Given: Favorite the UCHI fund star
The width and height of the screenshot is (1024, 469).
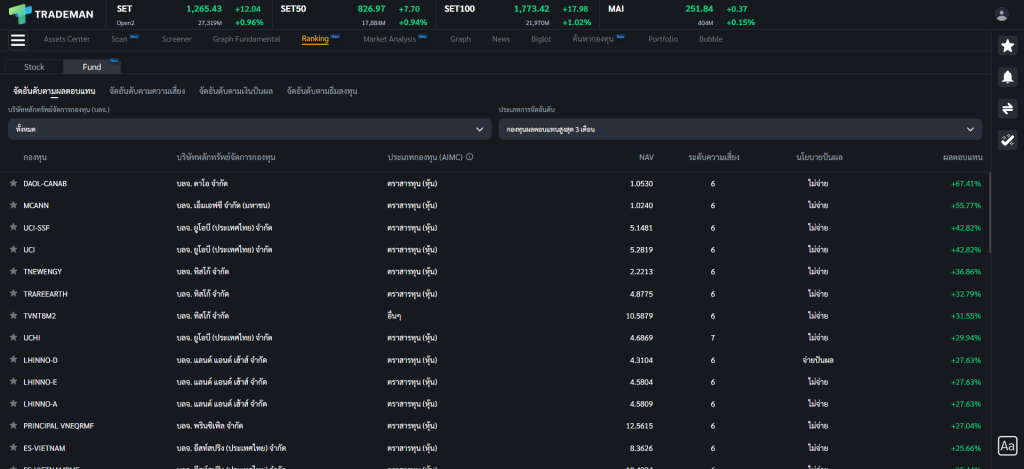Looking at the screenshot, I should coord(13,338).
